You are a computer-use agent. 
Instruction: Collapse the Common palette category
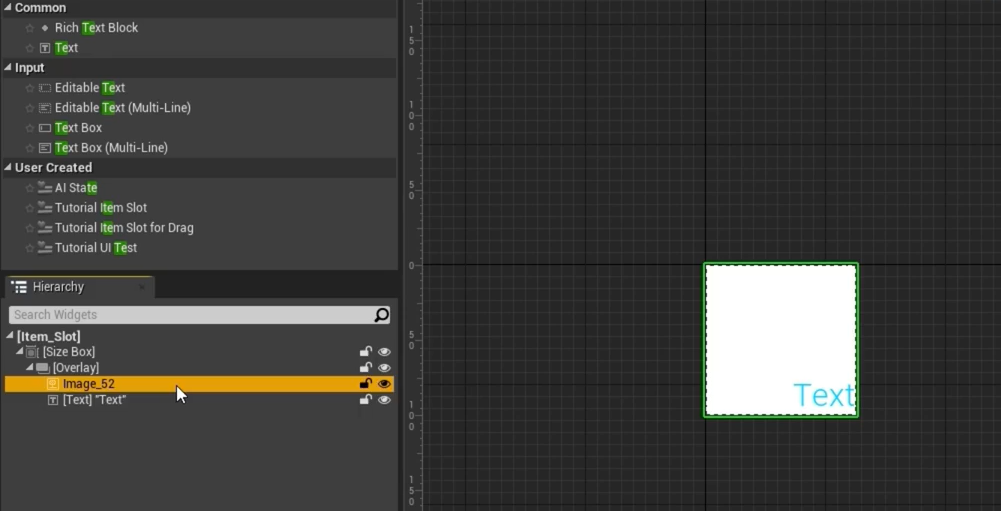coord(8,8)
